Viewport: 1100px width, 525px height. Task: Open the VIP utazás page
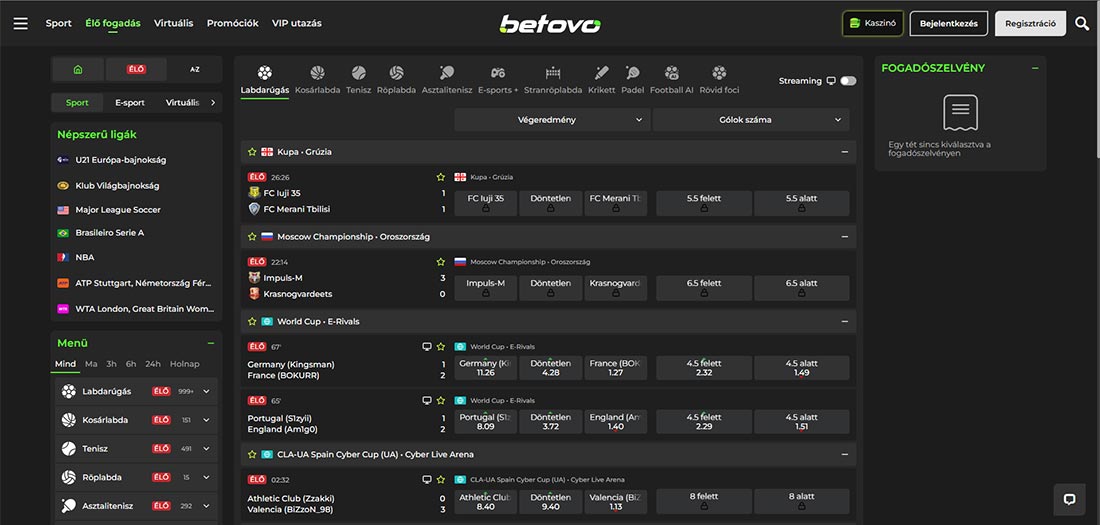[x=297, y=23]
